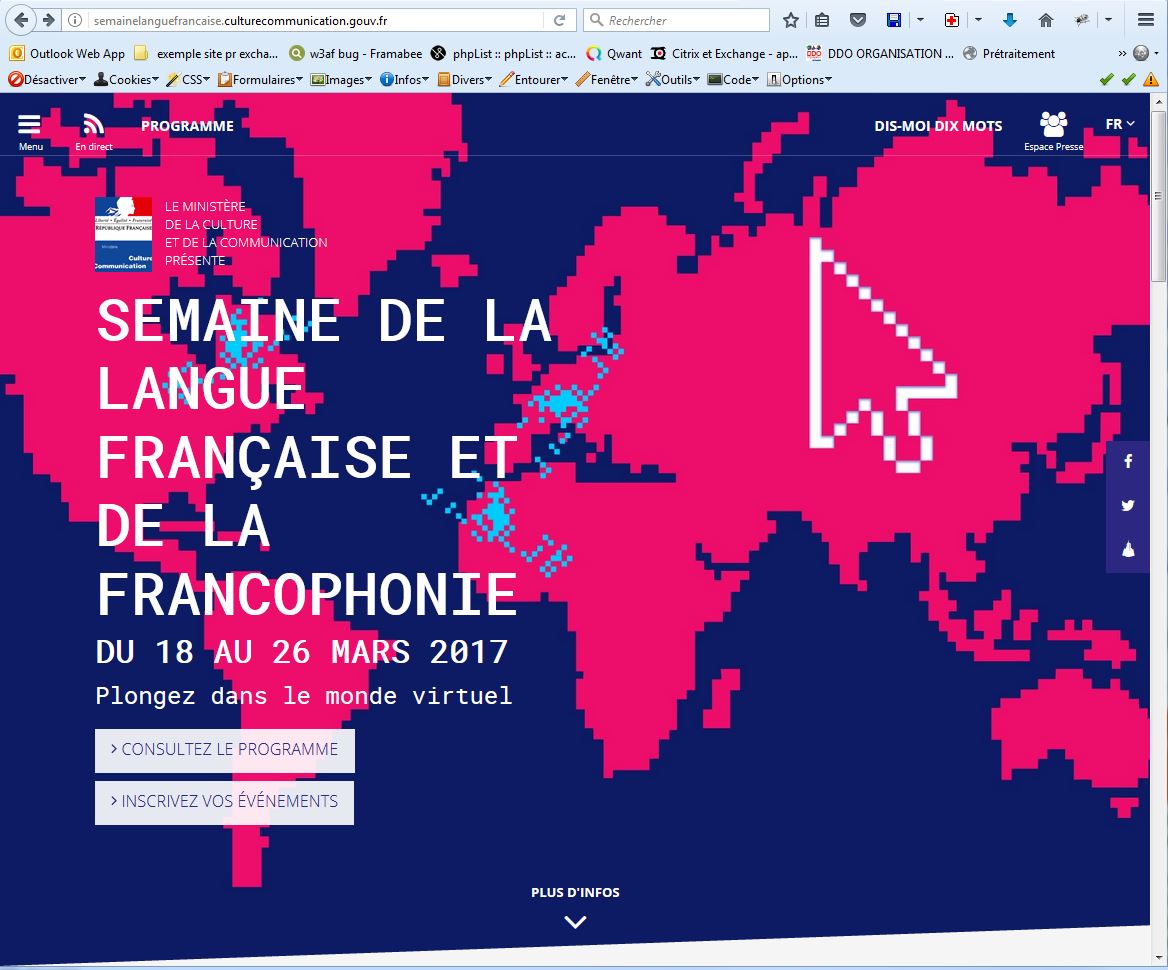Click the Pocket save icon

pyautogui.click(x=857, y=20)
